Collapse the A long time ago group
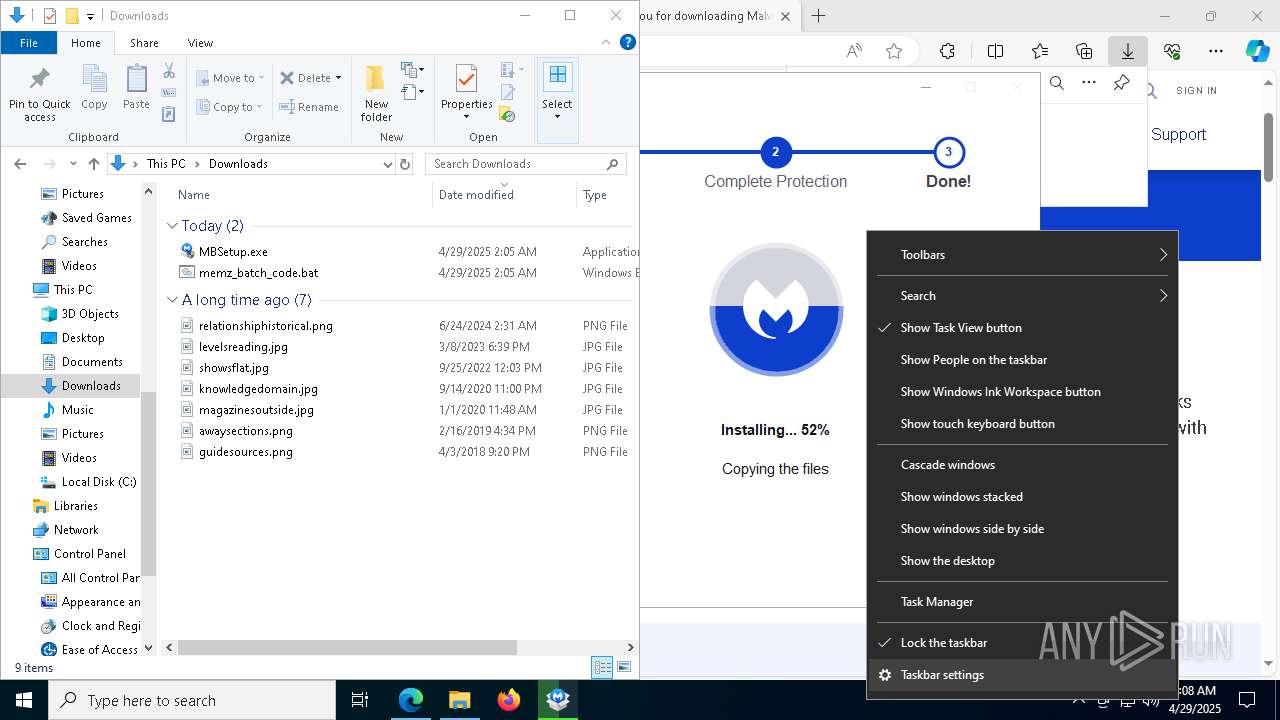This screenshot has height=720, width=1280. (x=172, y=300)
